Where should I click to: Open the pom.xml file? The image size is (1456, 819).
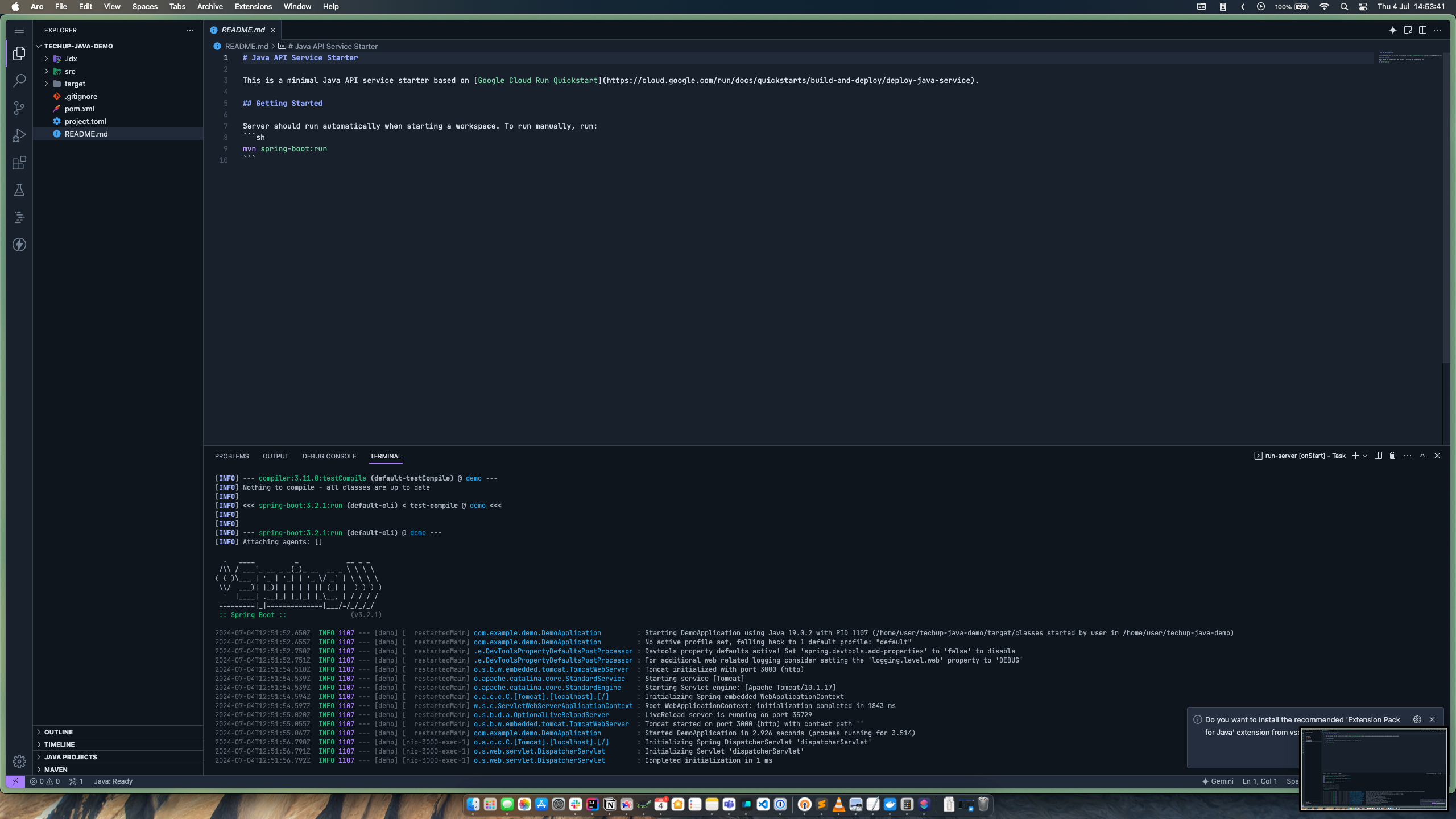[x=118, y=109]
